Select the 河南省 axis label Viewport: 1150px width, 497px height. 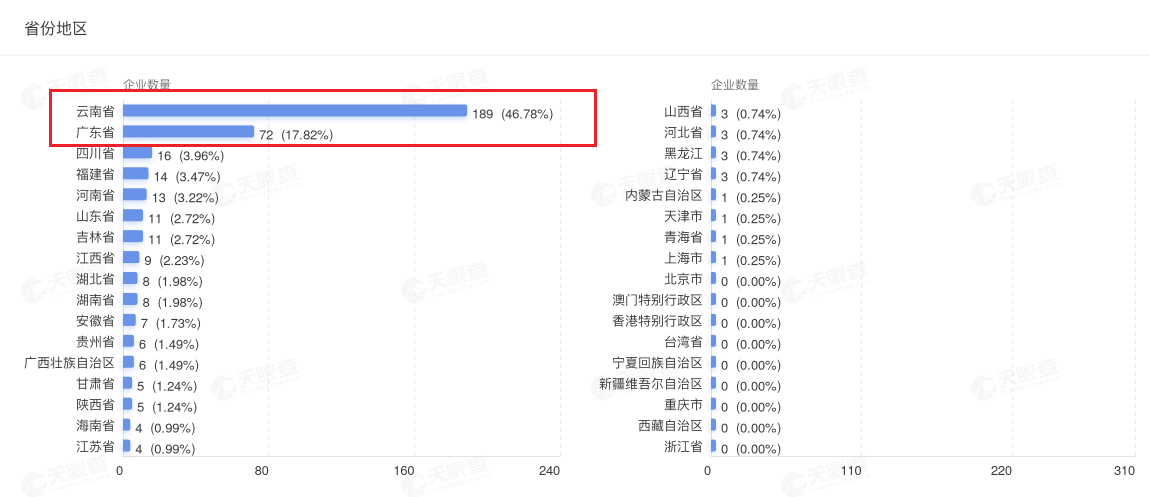[95, 195]
